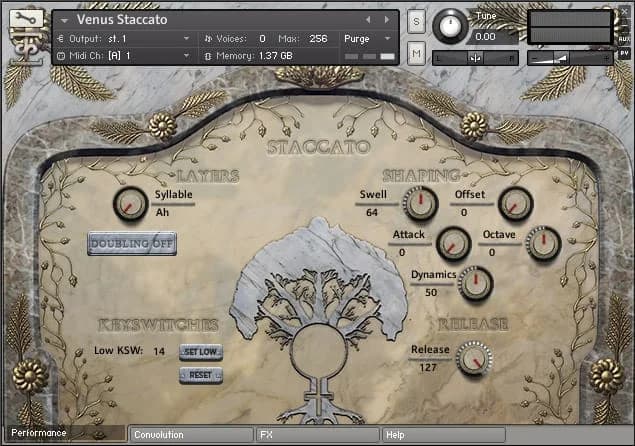
Task: Expand the Purge dropdown menu
Action: [x=367, y=38]
